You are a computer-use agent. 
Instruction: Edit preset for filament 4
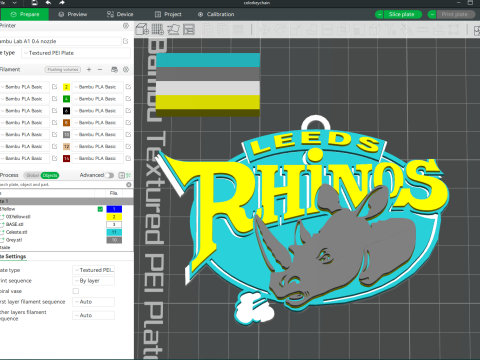[x=128, y=99]
